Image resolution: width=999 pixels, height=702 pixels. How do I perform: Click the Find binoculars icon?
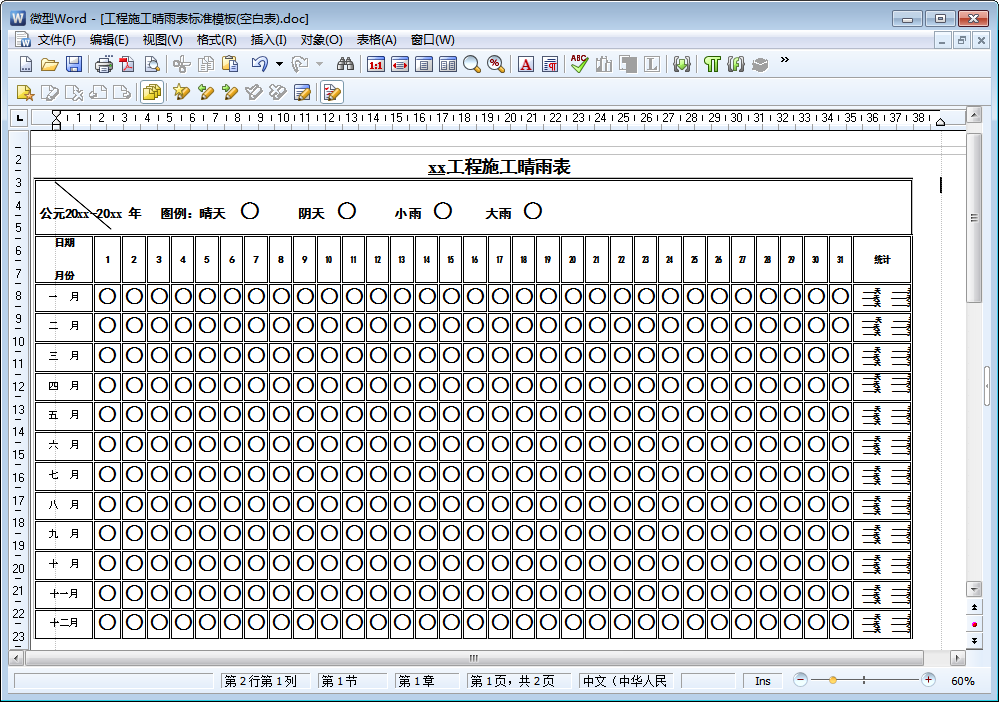pos(345,64)
